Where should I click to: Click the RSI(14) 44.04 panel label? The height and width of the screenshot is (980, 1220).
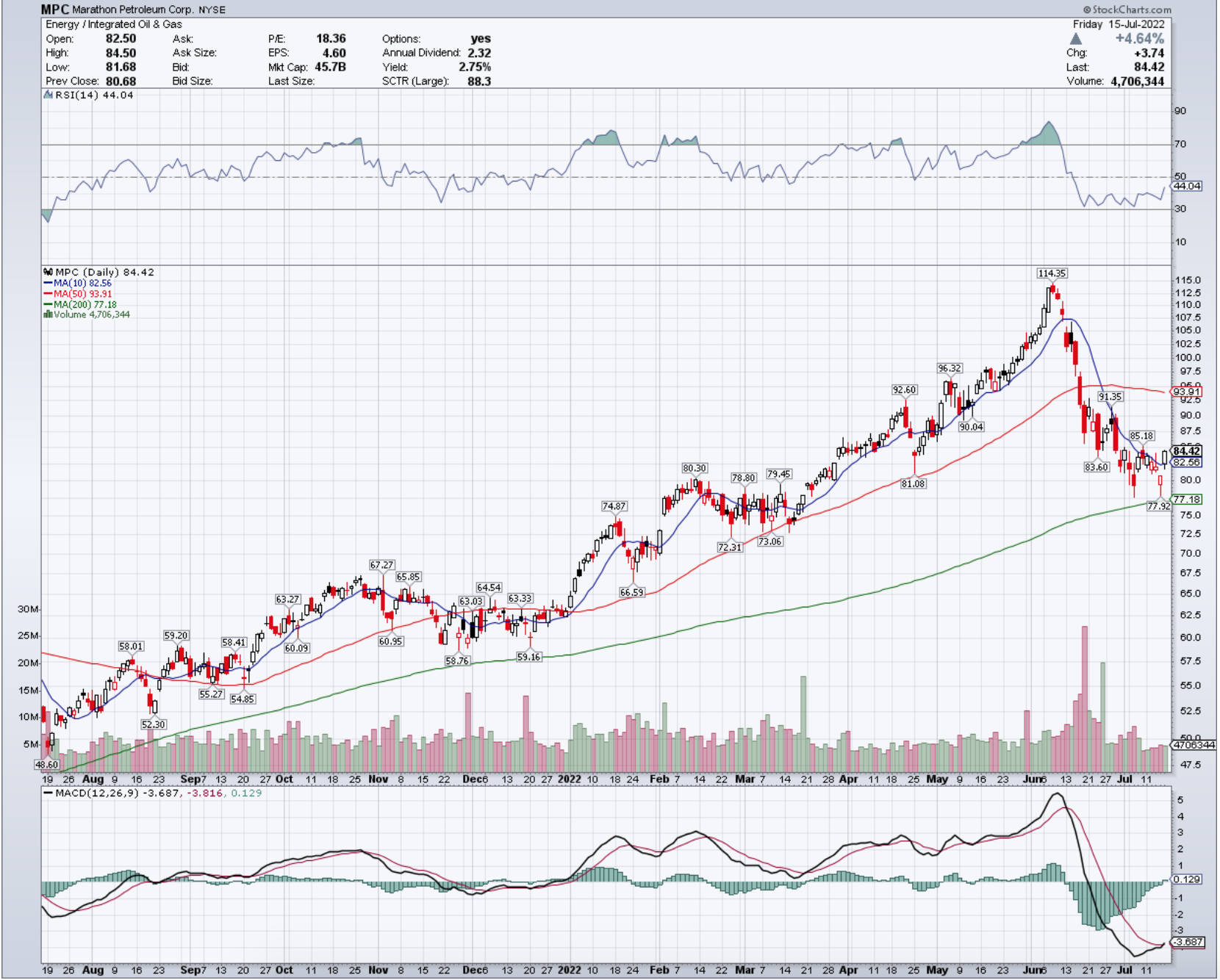point(89,95)
